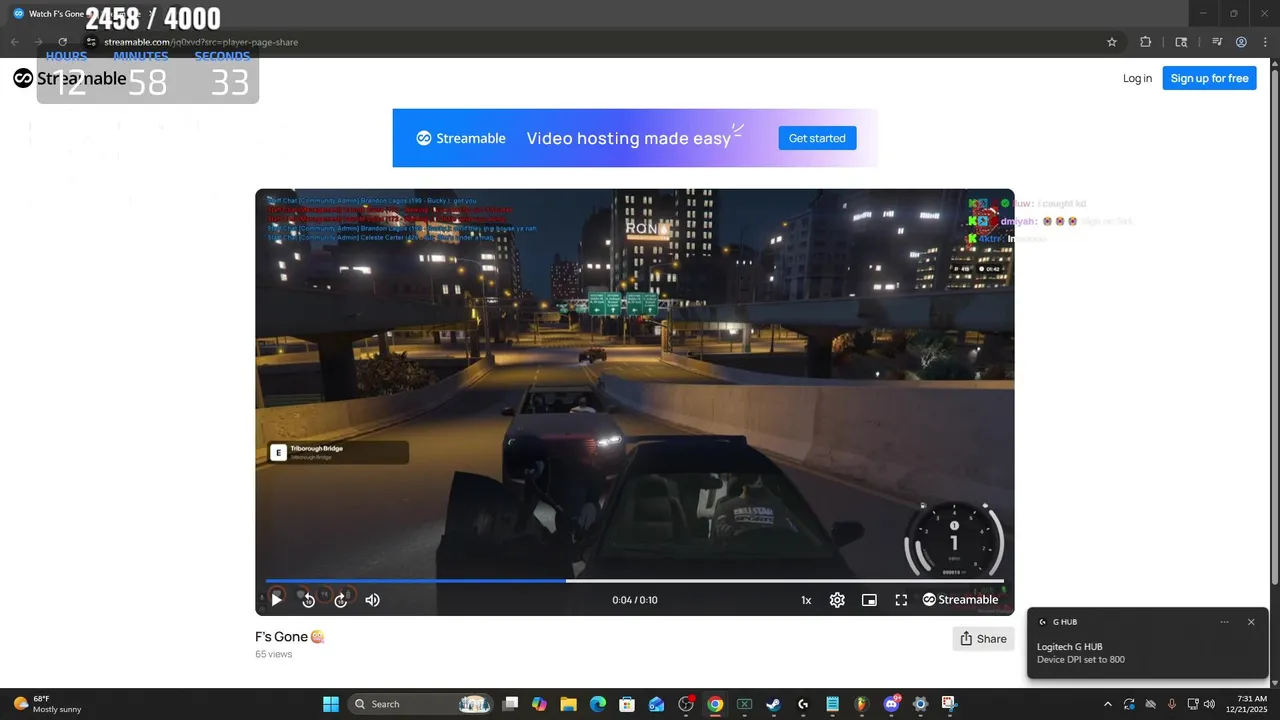1280x720 pixels.
Task: View site information next to the URL
Action: click(90, 42)
